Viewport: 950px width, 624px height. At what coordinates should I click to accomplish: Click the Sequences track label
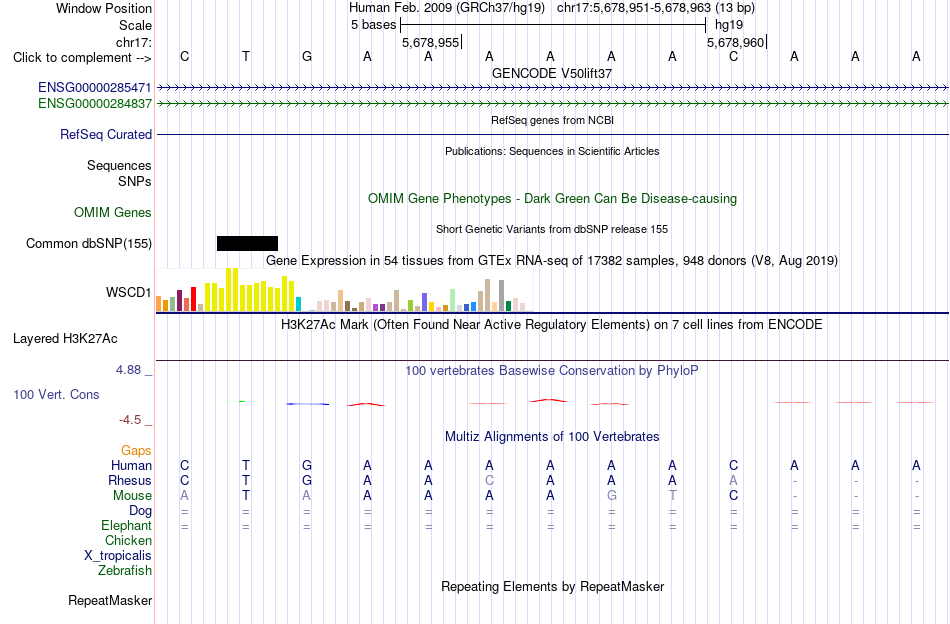(x=119, y=165)
